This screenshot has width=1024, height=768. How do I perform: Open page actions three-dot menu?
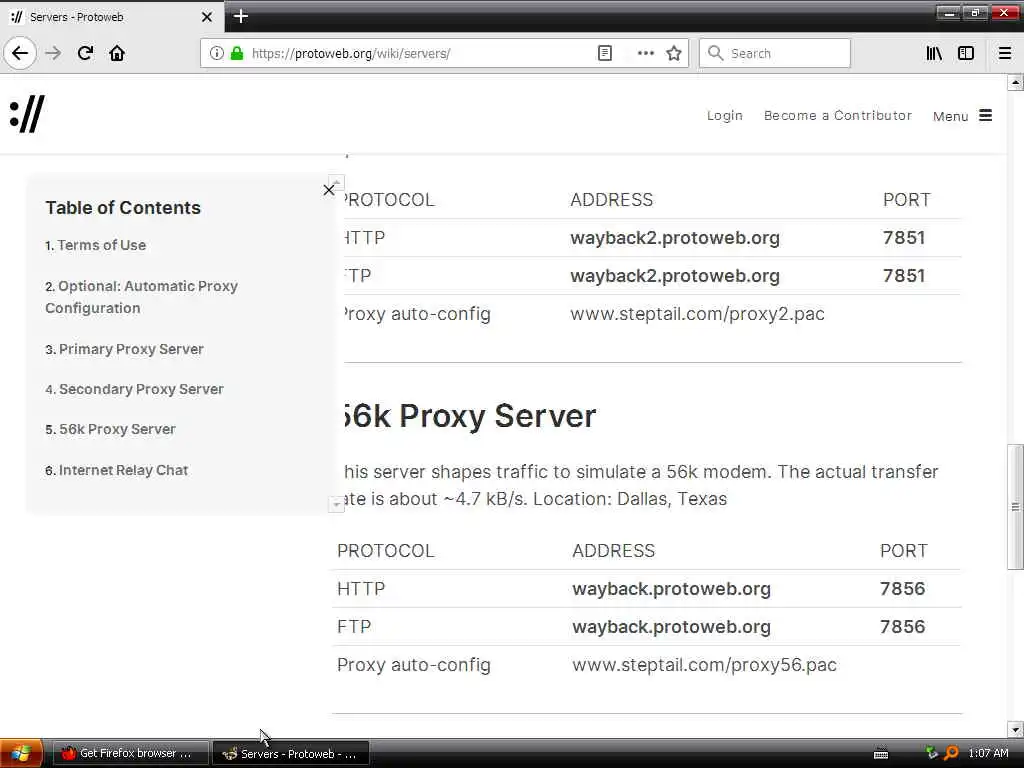tap(645, 53)
